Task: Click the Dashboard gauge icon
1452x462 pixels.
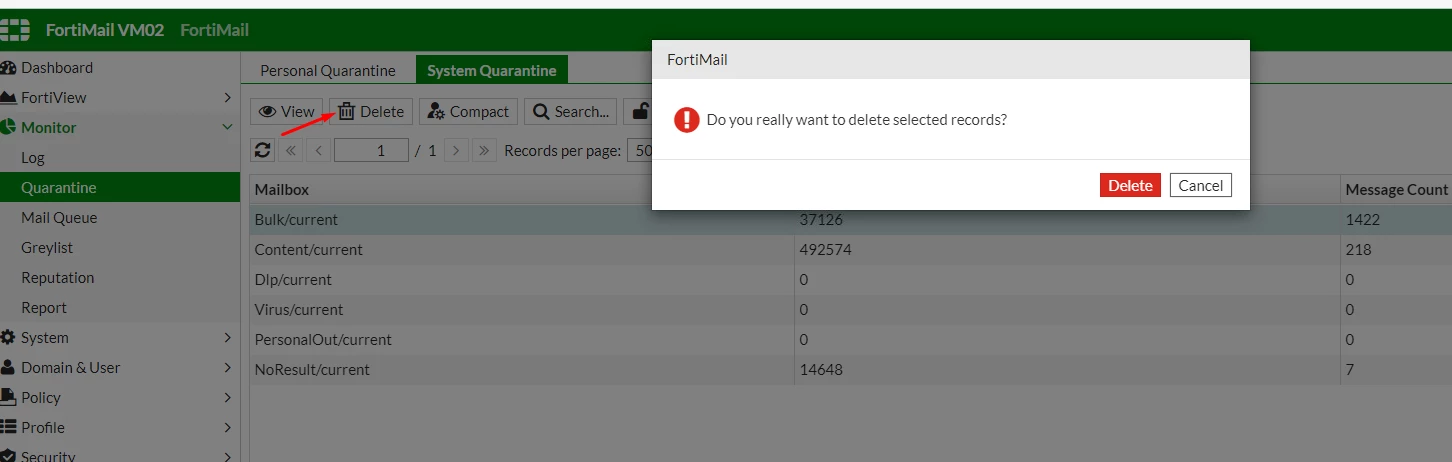Action: (x=8, y=68)
